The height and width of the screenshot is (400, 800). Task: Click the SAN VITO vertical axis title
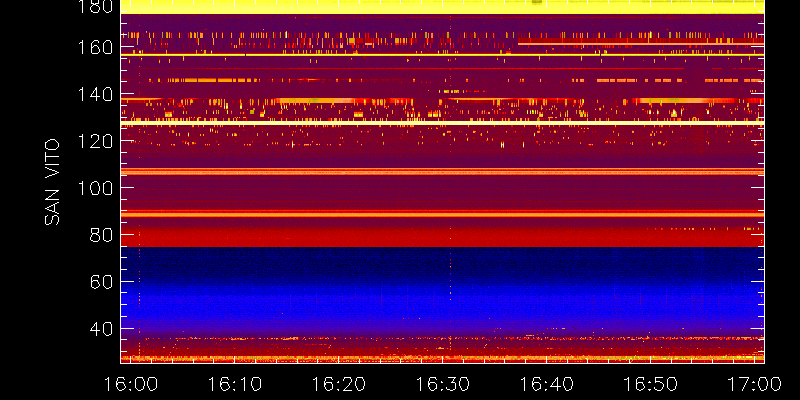point(52,182)
